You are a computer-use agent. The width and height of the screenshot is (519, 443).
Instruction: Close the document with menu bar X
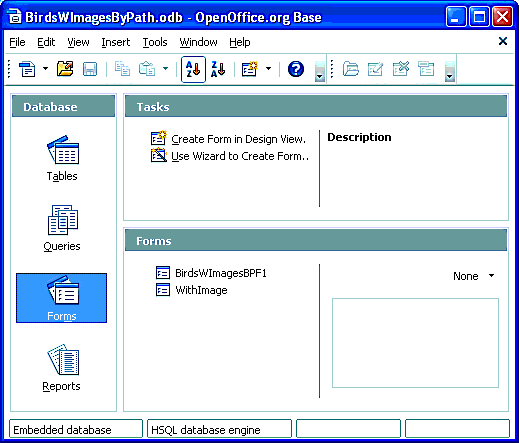coord(503,41)
